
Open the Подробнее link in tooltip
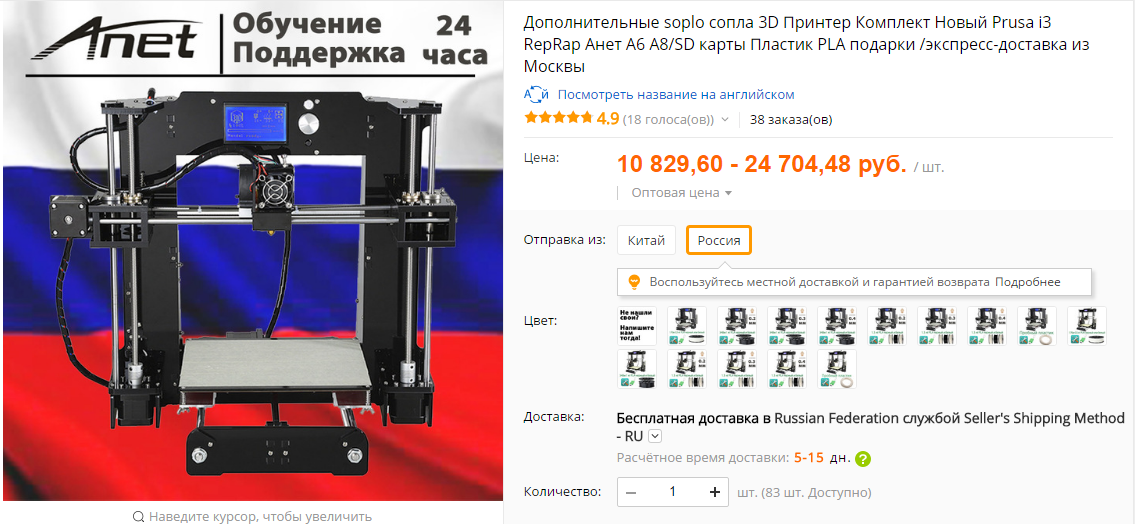pyautogui.click(x=1027, y=282)
